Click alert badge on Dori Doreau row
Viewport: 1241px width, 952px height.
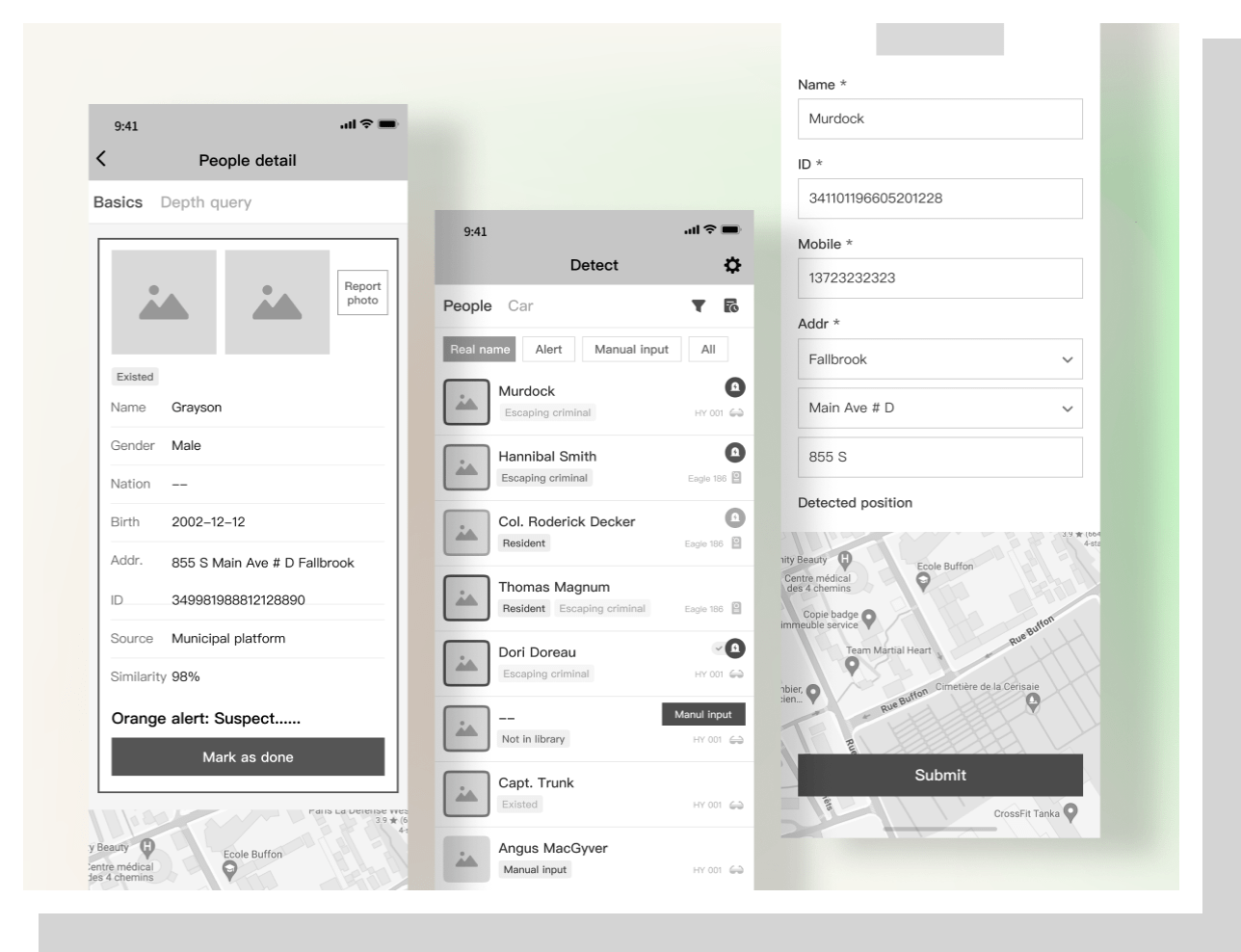point(735,648)
